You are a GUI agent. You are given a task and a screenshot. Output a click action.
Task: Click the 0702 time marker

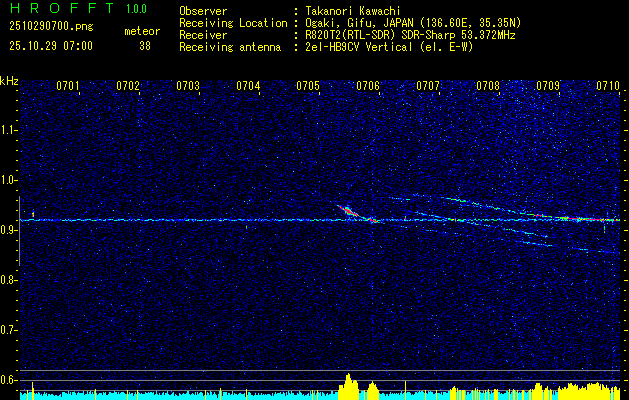click(128, 86)
